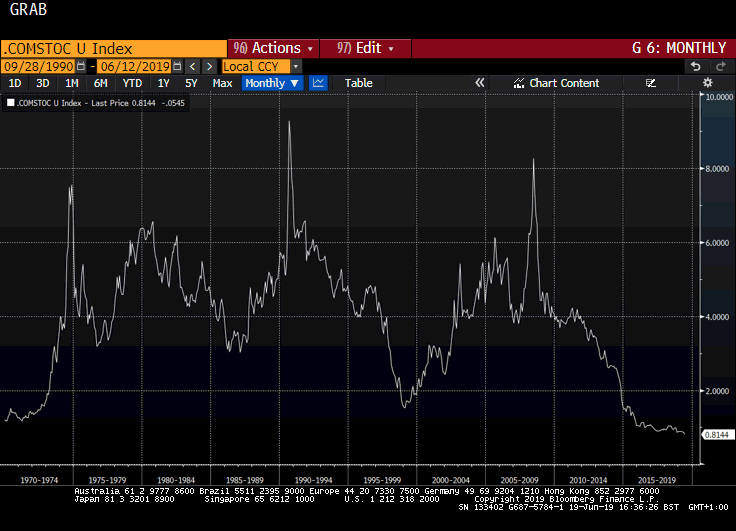Click the white series legend swatch
The image size is (736, 531).
click(11, 102)
